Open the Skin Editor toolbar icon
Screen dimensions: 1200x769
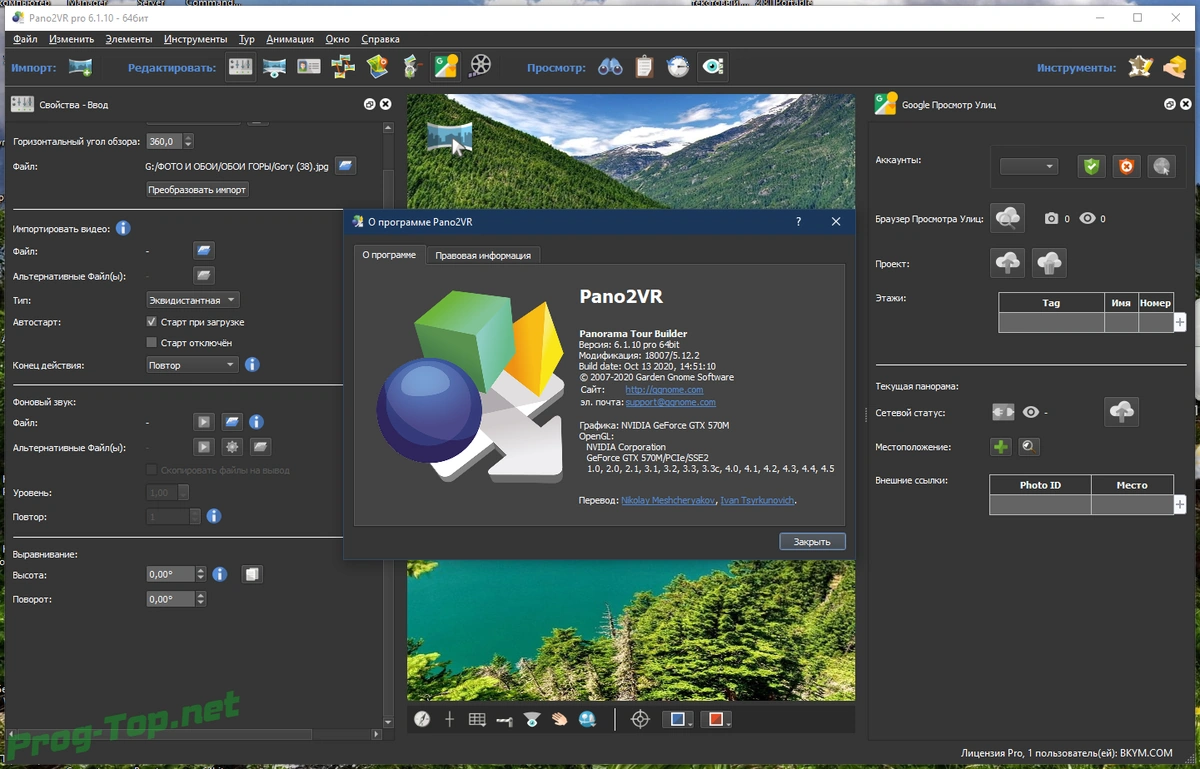412,67
